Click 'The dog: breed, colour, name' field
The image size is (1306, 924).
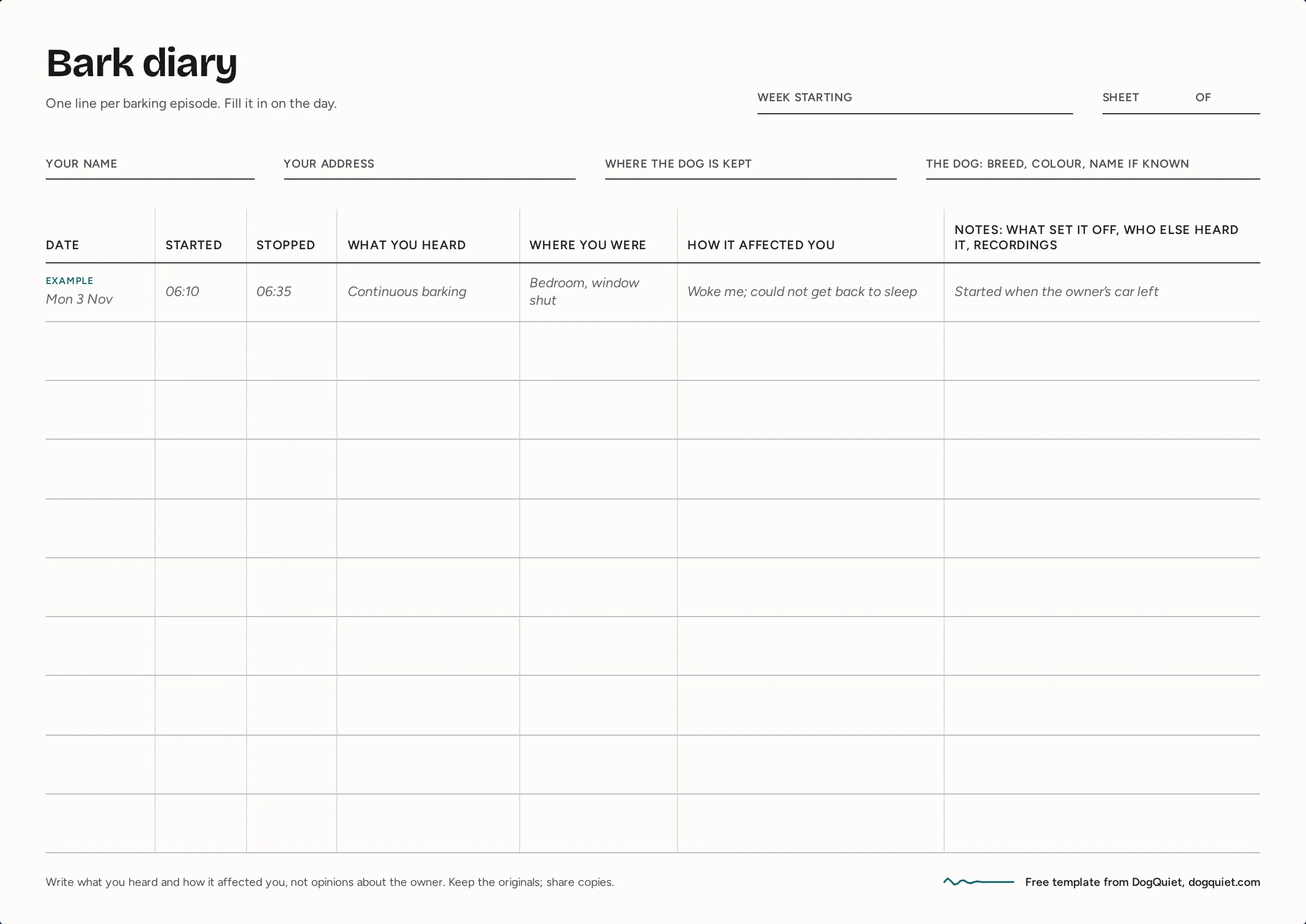tap(1093, 169)
